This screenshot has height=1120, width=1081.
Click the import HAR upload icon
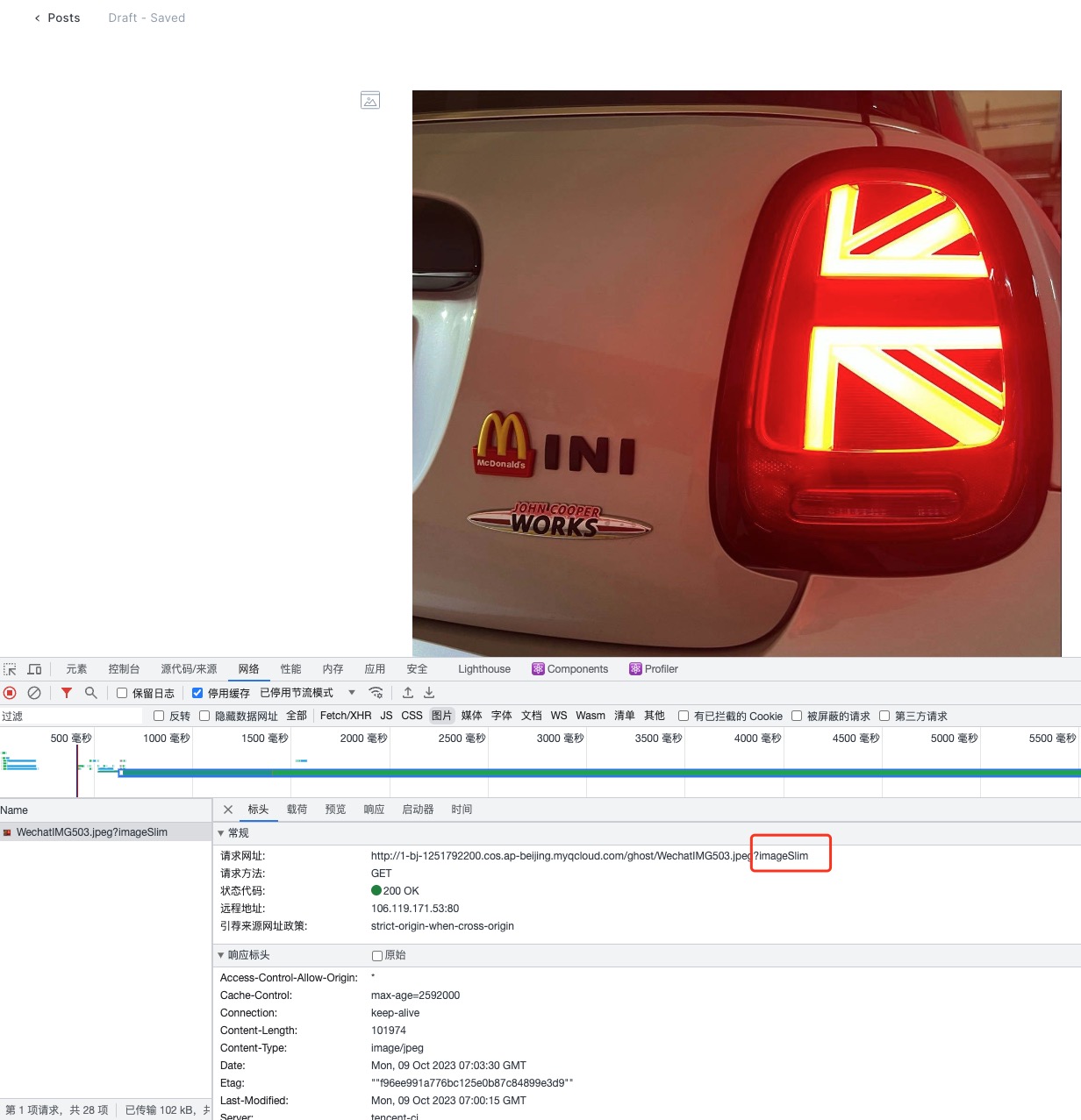(408, 693)
